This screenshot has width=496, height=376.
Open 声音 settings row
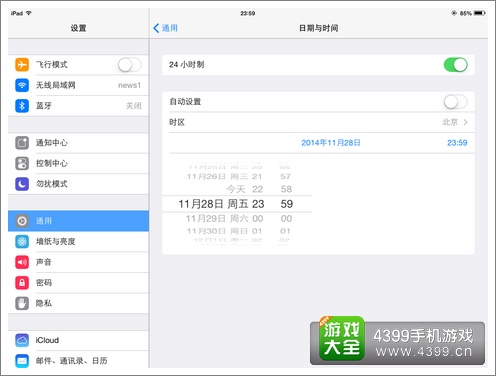[78, 262]
